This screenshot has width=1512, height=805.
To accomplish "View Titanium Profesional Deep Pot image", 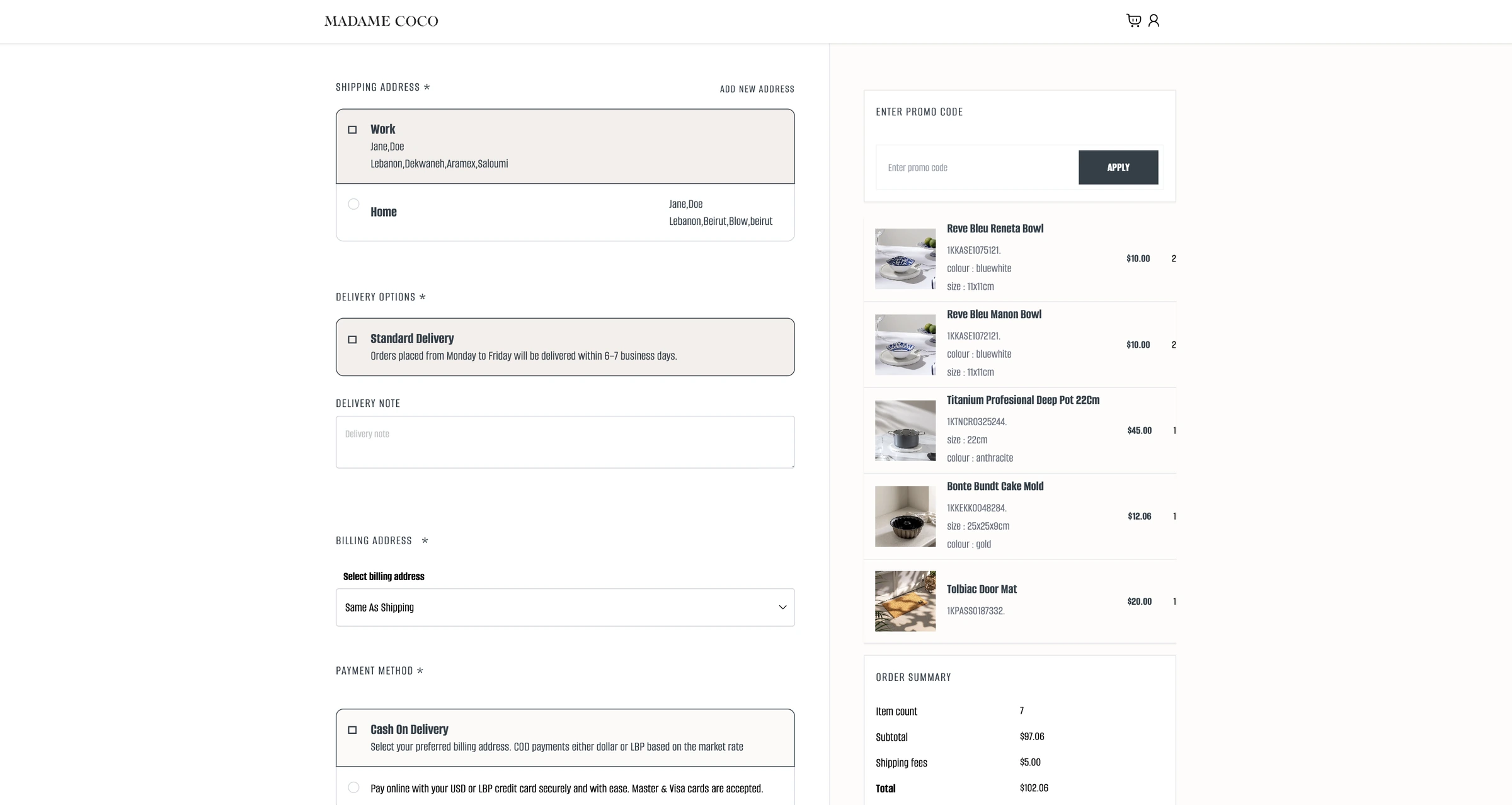I will 905,431.
